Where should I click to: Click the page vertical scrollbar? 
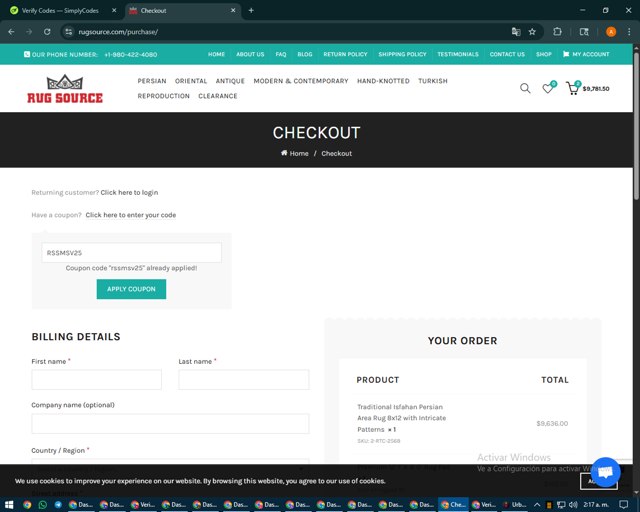coord(636,127)
